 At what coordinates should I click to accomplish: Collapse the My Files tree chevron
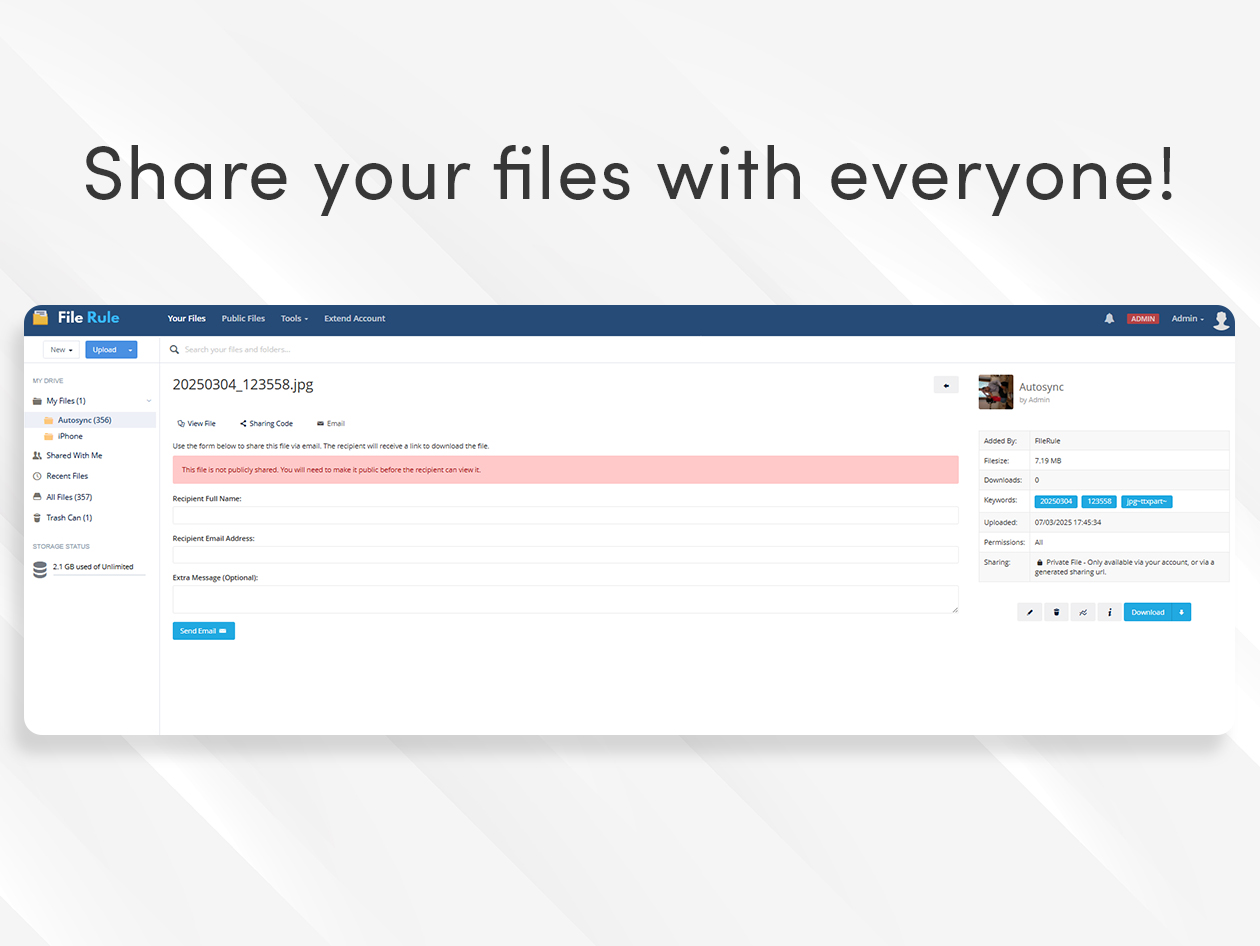click(x=149, y=401)
